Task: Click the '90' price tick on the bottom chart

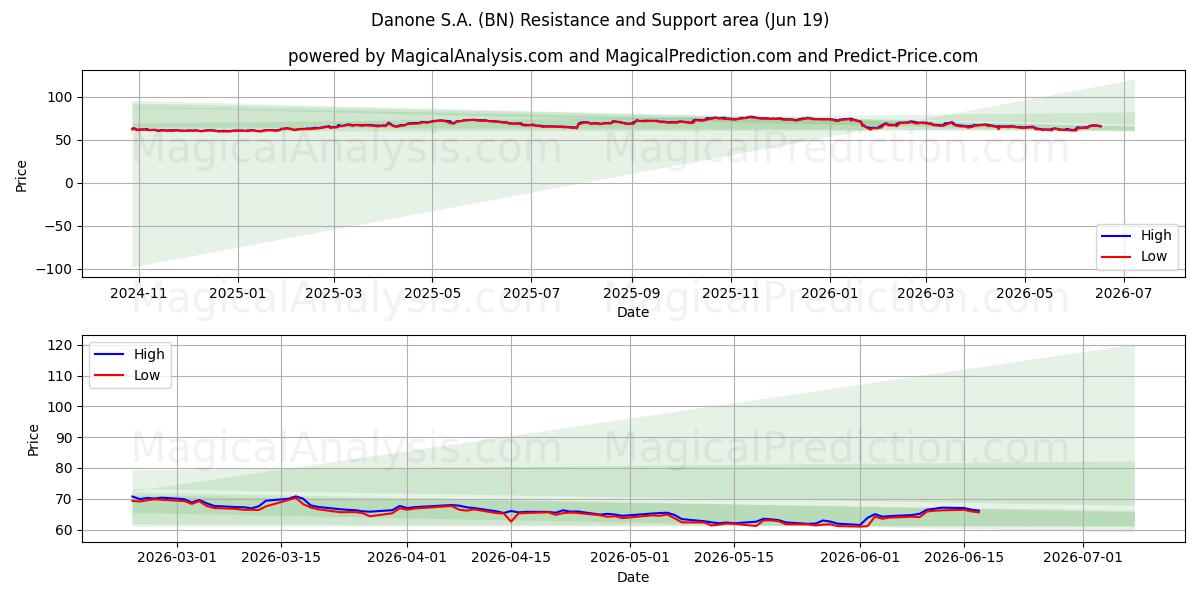Action: coord(66,438)
